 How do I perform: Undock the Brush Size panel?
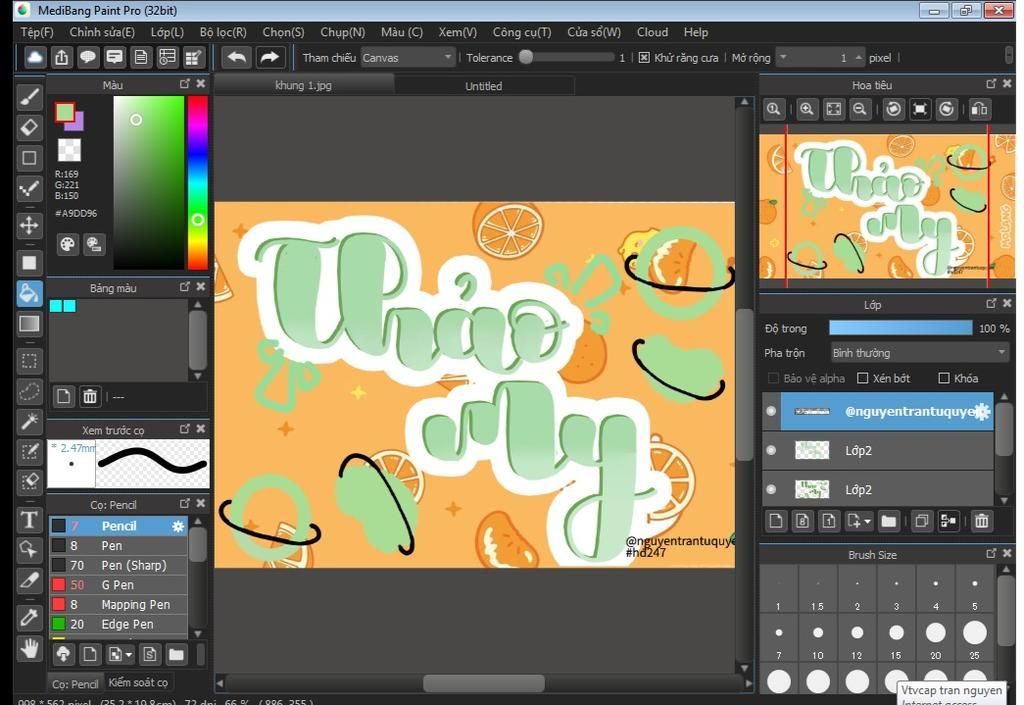(991, 554)
